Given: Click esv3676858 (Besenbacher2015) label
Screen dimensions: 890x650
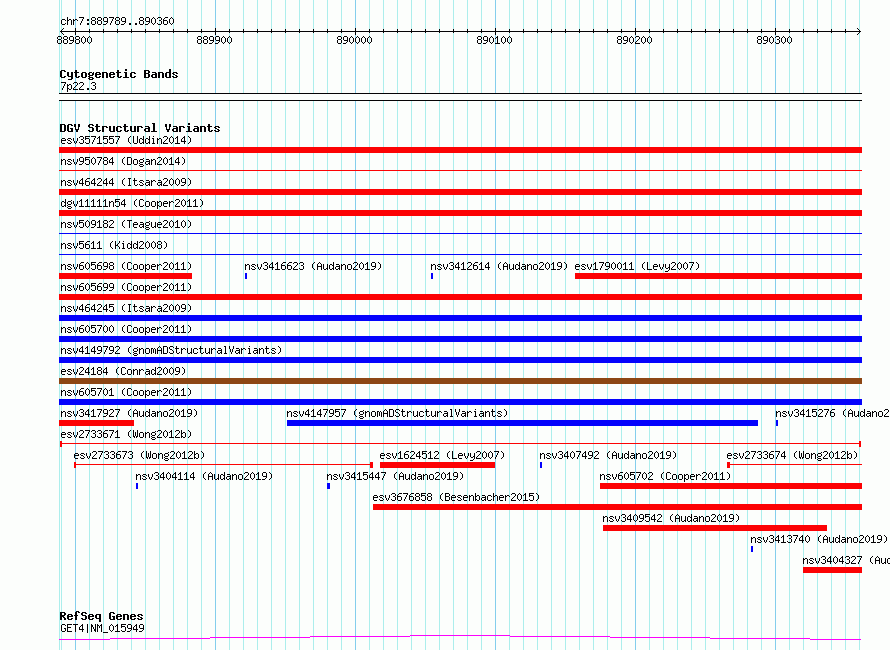Looking at the screenshot, I should 456,497.
